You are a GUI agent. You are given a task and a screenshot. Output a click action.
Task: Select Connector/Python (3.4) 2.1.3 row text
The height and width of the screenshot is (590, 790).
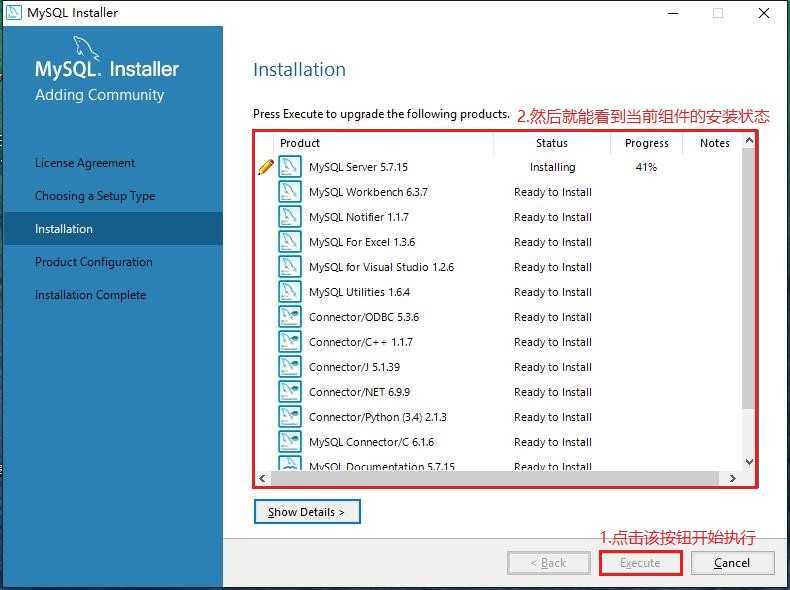tap(377, 417)
